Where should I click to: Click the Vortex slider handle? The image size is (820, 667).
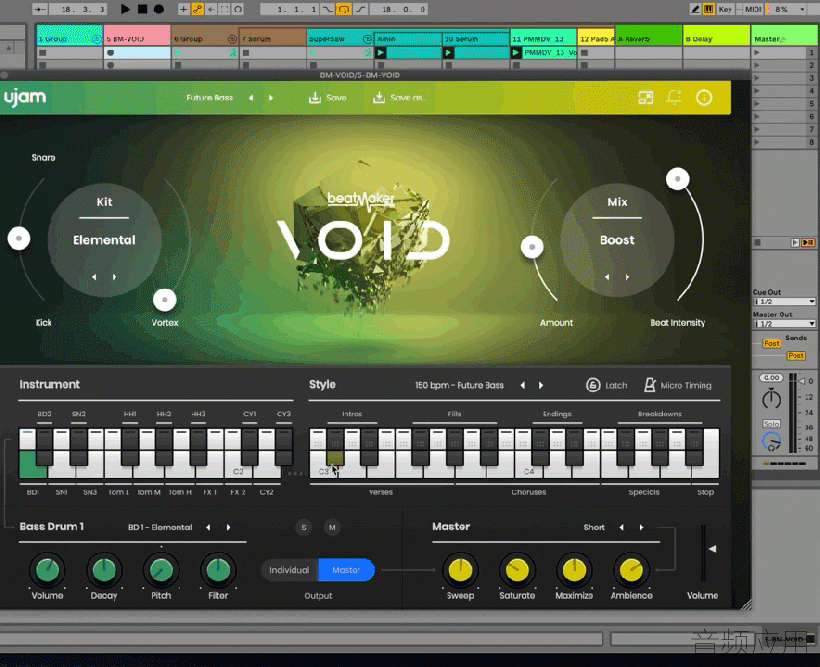point(165,300)
